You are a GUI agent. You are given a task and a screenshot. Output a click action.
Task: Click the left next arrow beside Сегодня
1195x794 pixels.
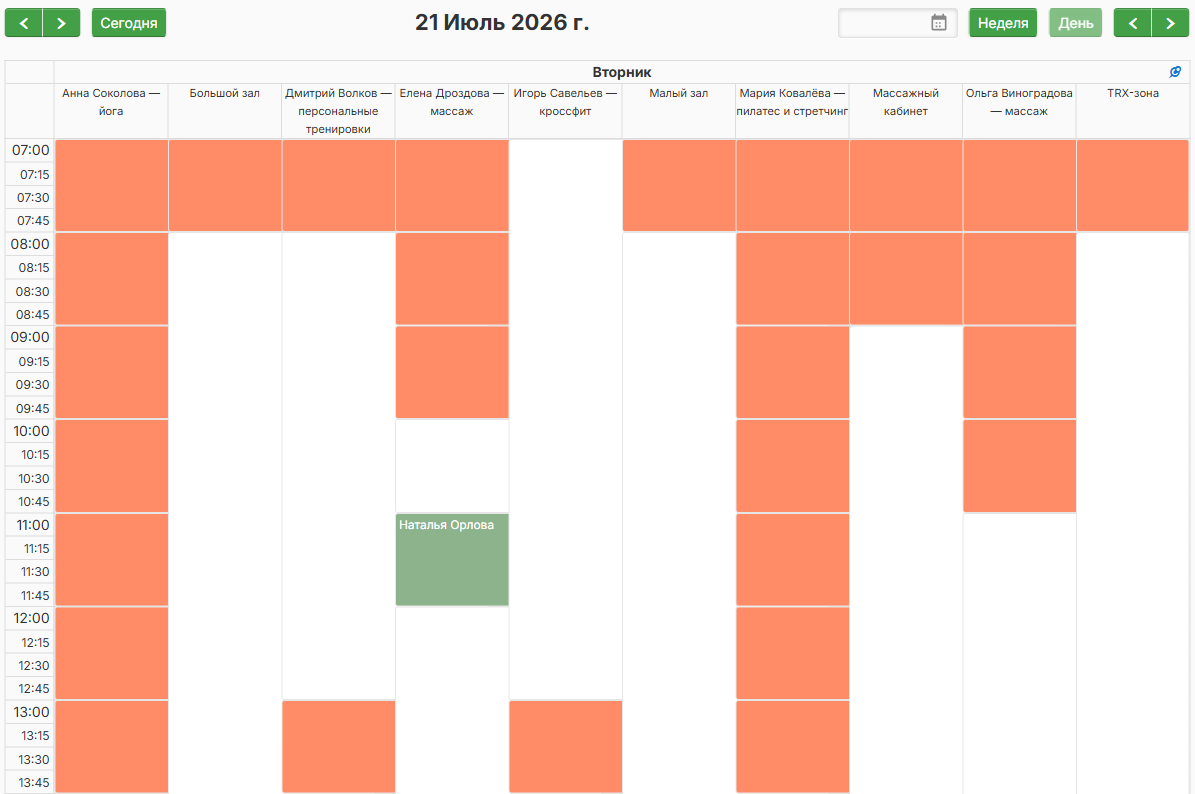[x=62, y=23]
